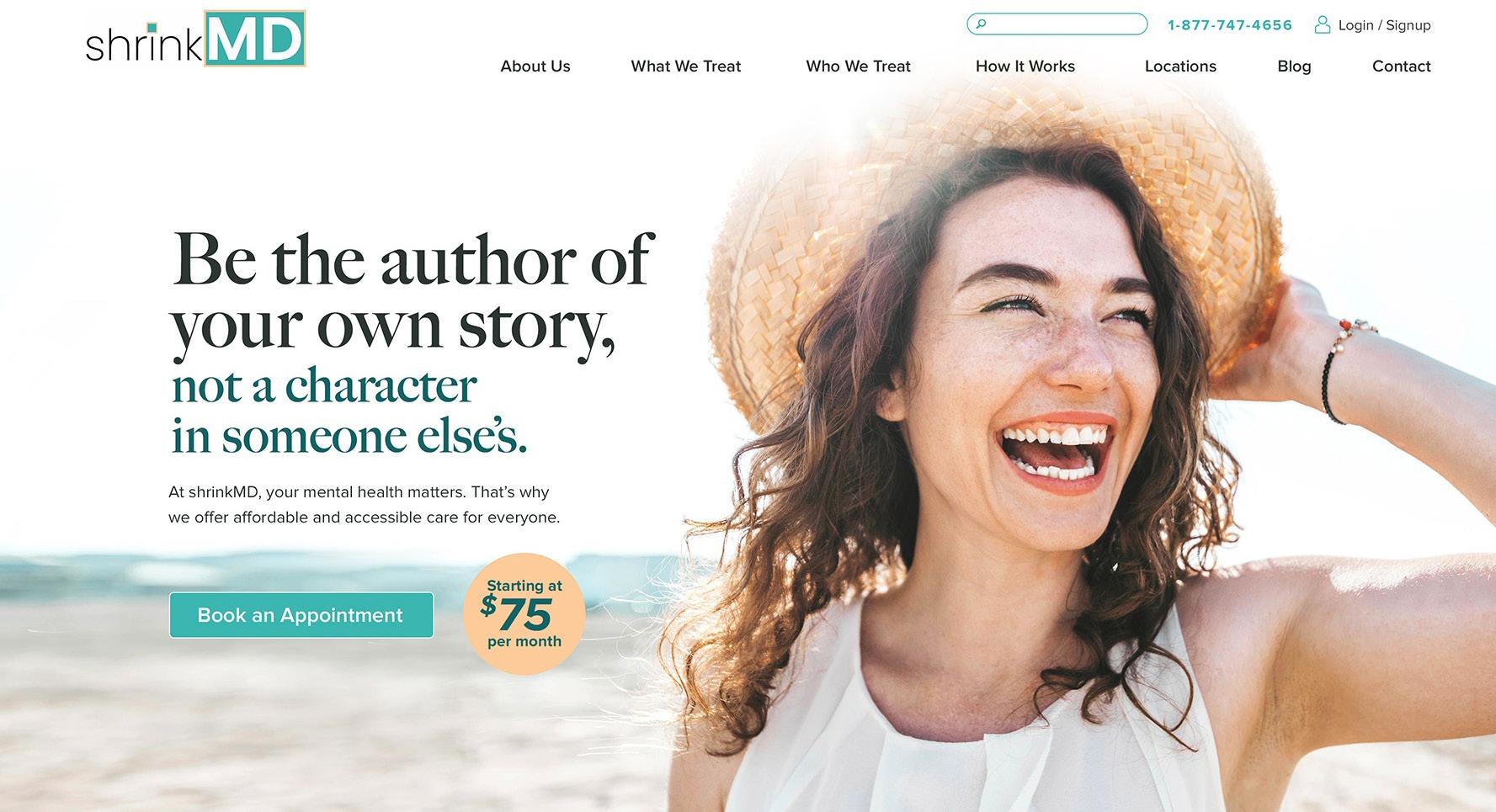1496x812 pixels.
Task: Click the MD teal logo box
Action: [x=255, y=39]
